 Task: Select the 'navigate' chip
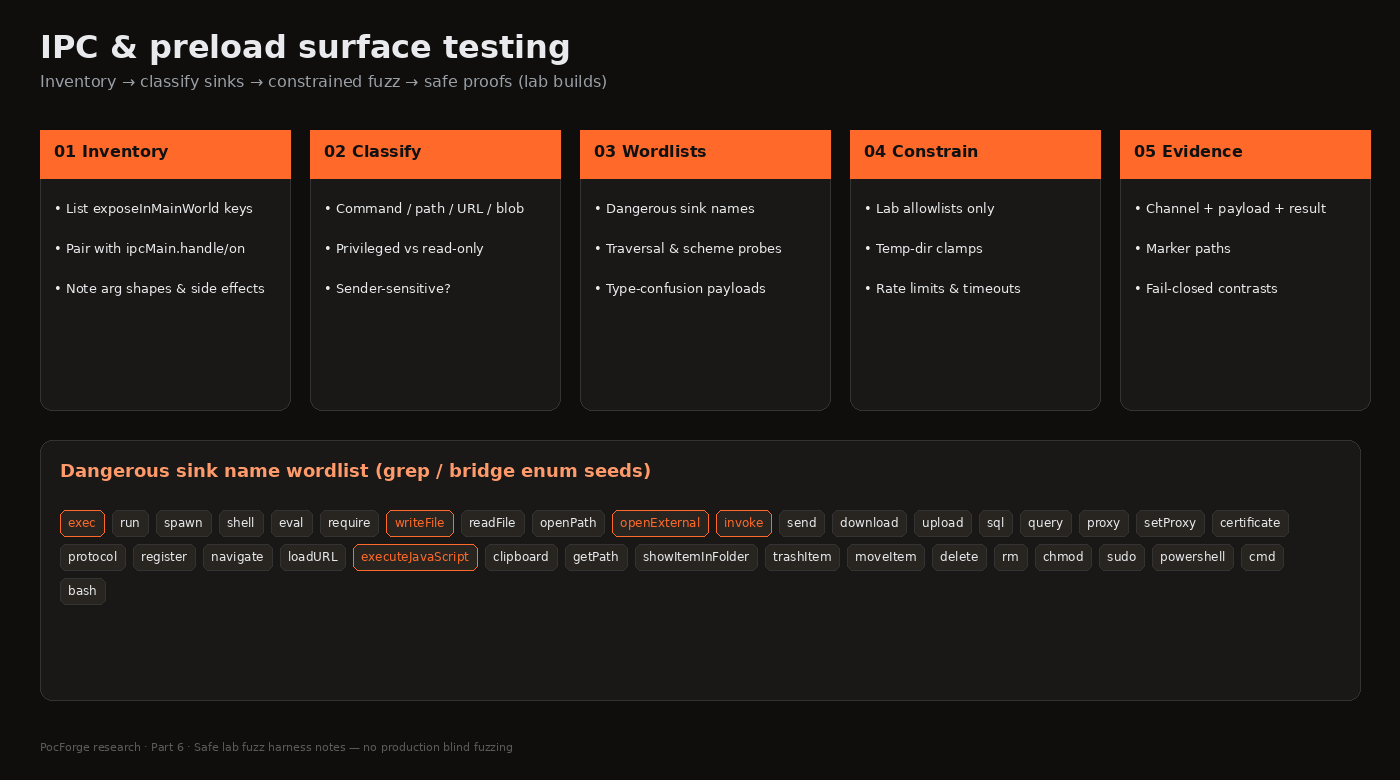click(238, 557)
